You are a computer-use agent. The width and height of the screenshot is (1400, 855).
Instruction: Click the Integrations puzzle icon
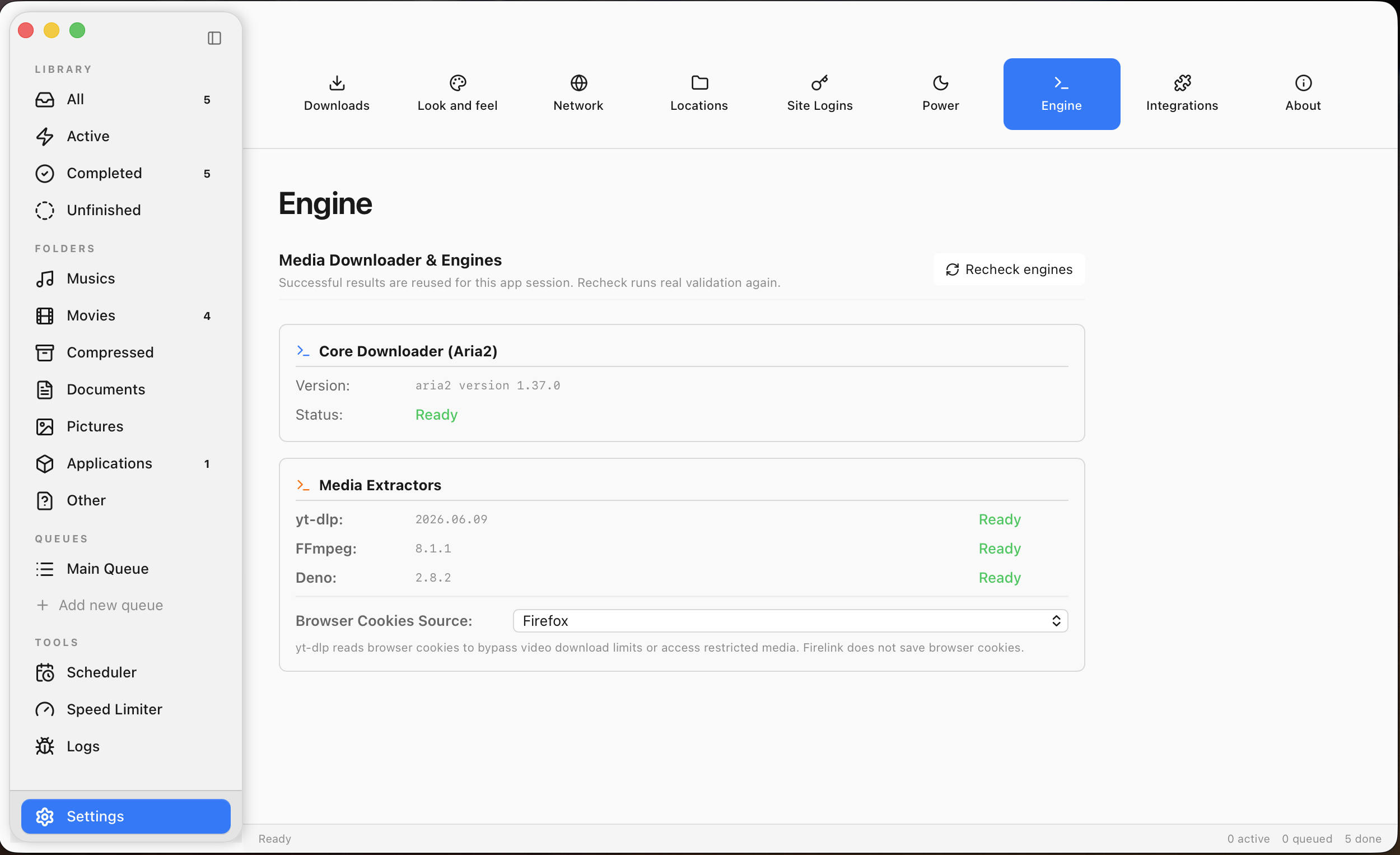(1182, 83)
